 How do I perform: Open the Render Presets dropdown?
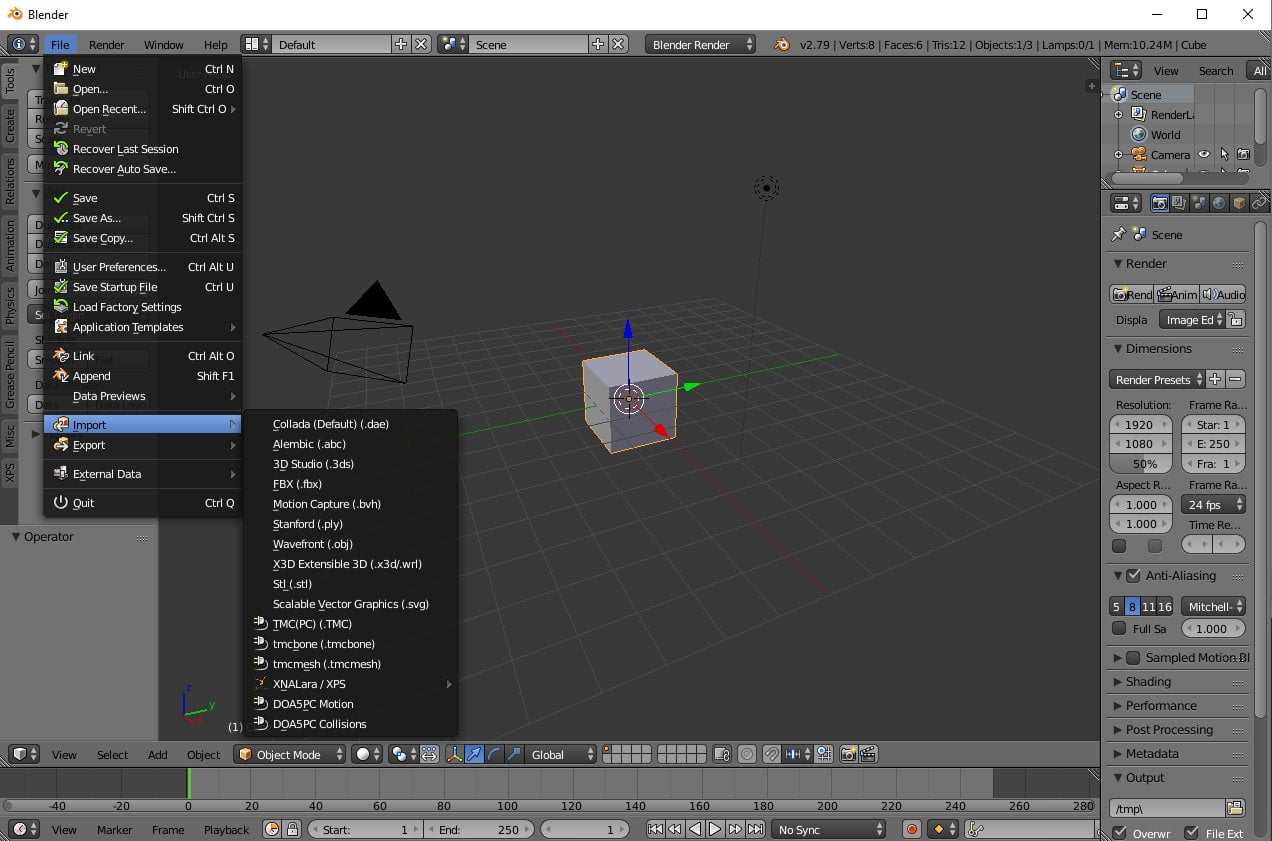click(x=1157, y=380)
